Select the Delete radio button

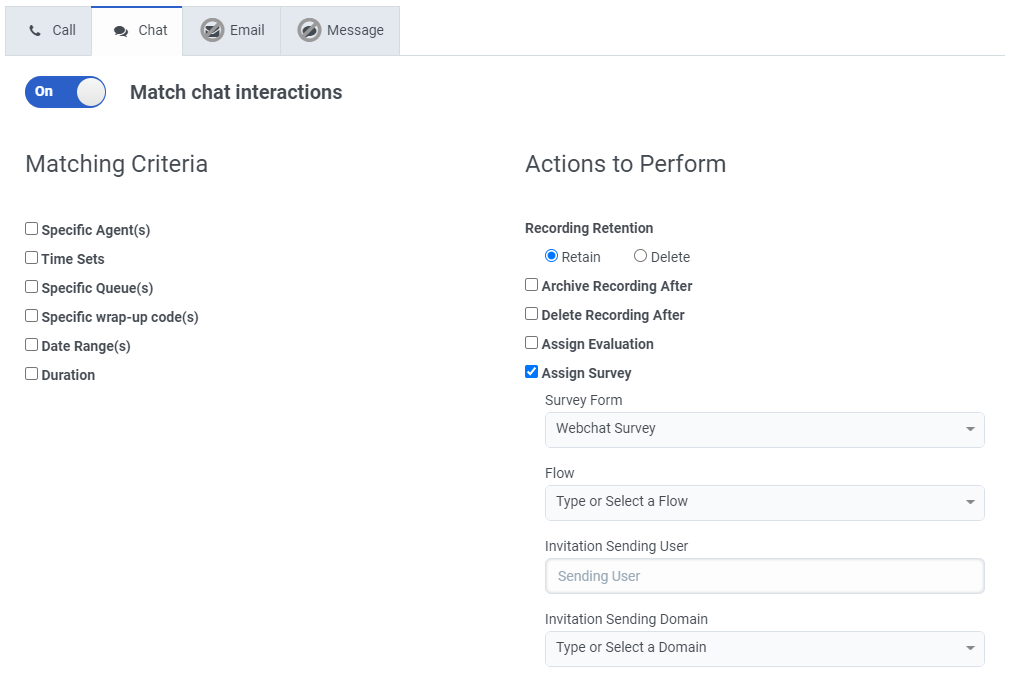pos(641,256)
